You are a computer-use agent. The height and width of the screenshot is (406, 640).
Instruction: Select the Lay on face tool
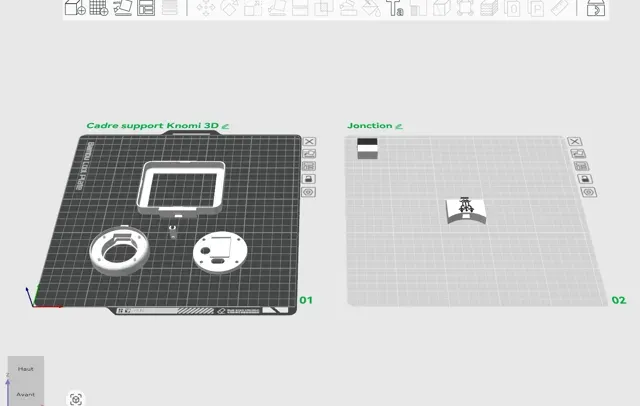tap(277, 7)
